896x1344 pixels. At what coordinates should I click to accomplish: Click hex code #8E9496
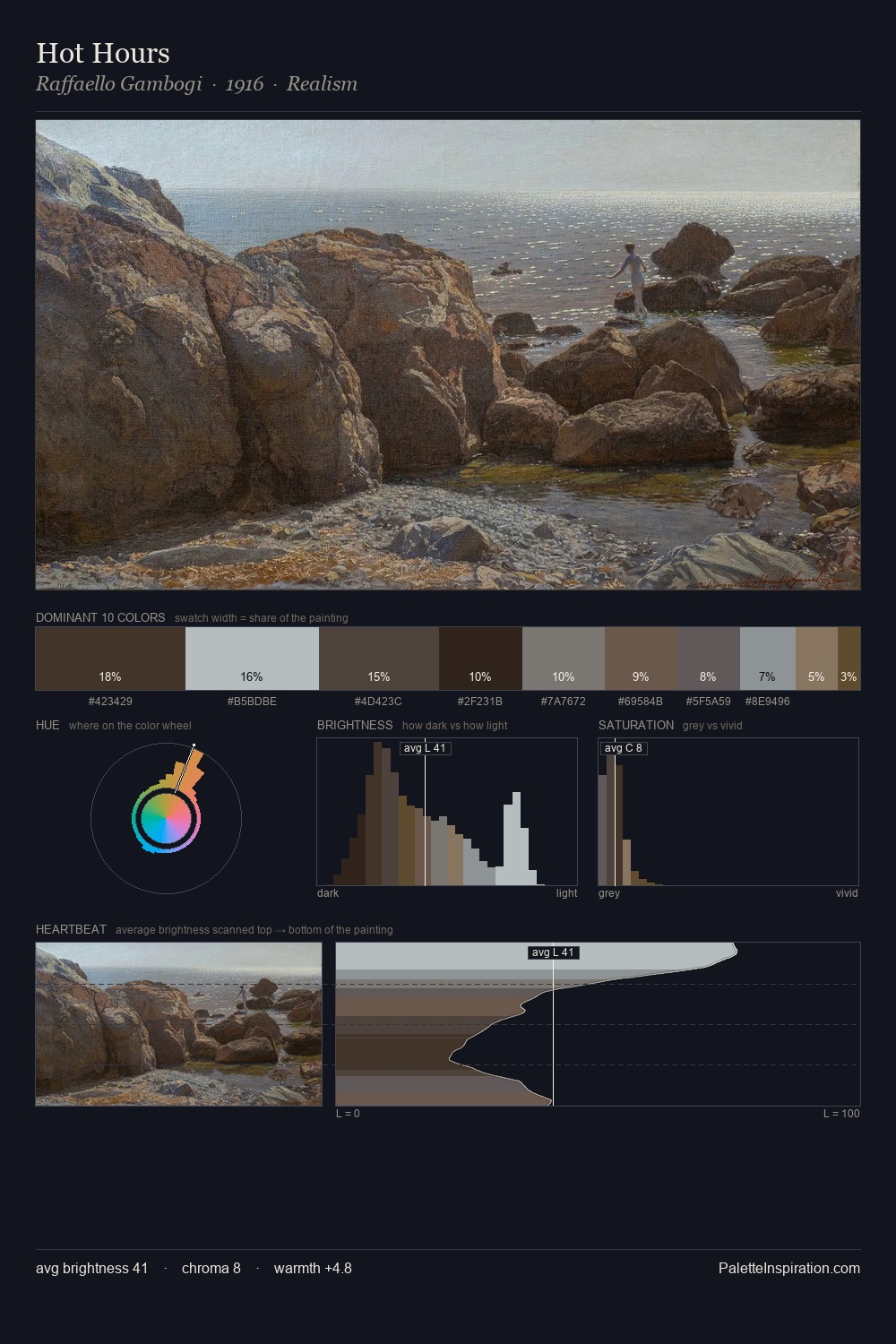768,702
